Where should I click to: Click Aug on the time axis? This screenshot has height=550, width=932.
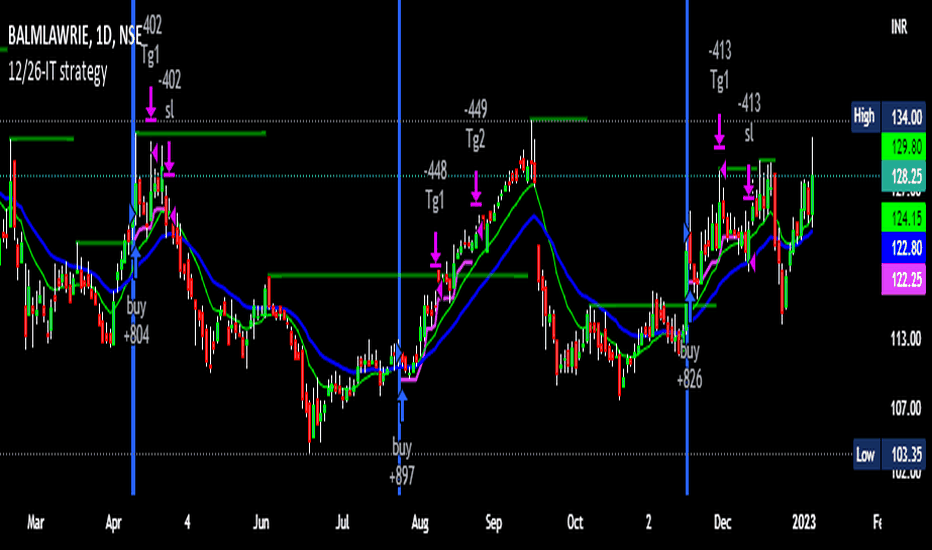(420, 523)
